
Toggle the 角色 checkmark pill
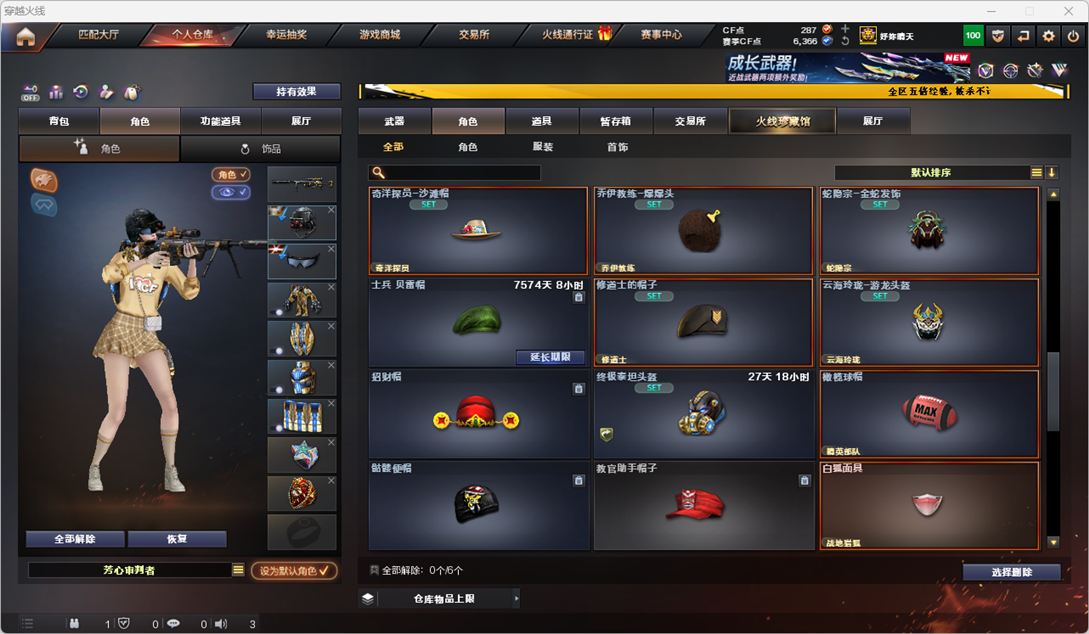tap(231, 174)
